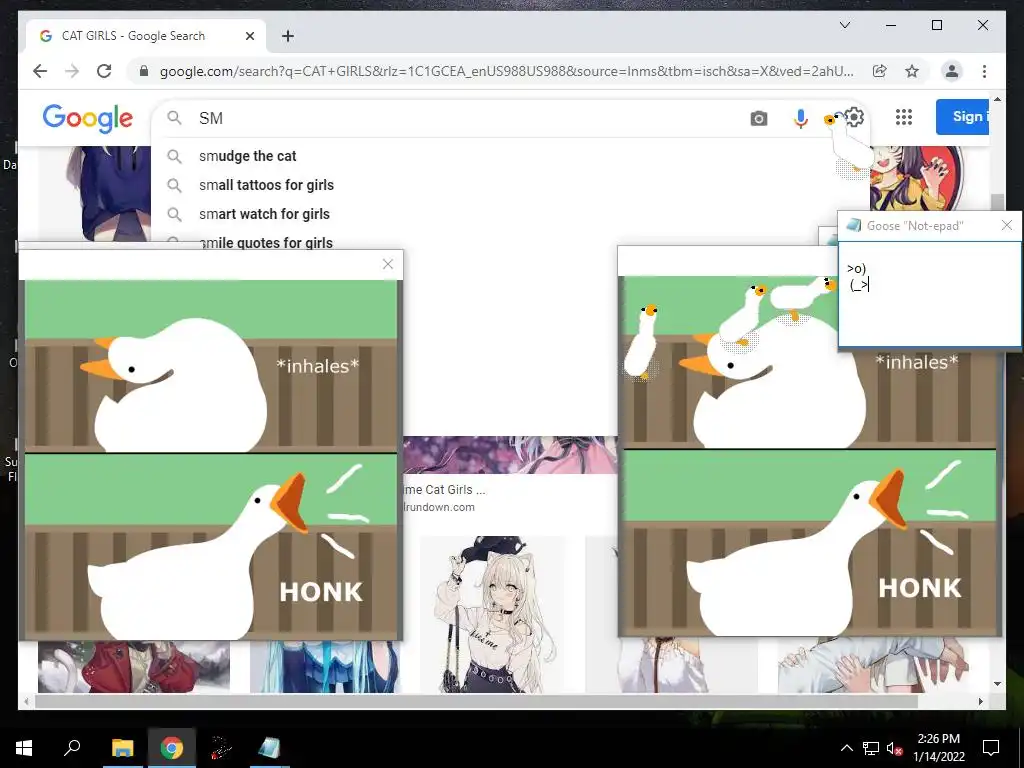Open the Google apps grid

click(x=904, y=117)
